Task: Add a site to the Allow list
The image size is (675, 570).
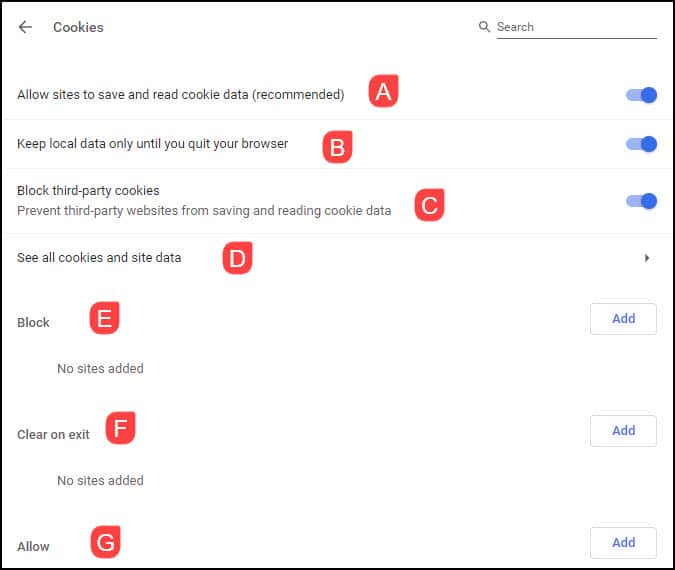Action: [623, 543]
